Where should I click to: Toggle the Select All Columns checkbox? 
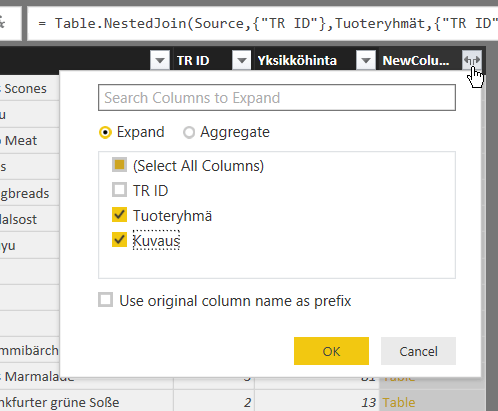pos(119,165)
